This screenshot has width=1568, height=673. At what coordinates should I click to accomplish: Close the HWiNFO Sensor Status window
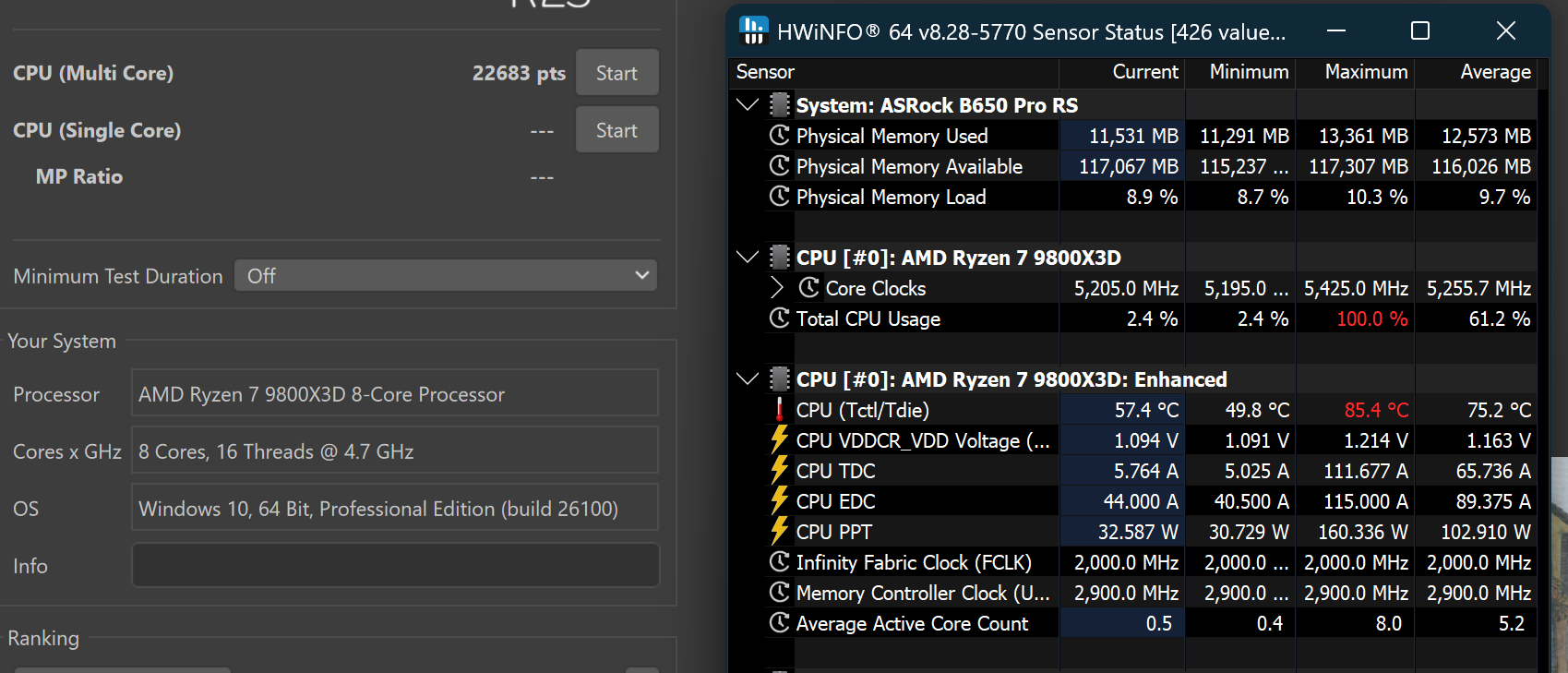(x=1505, y=30)
